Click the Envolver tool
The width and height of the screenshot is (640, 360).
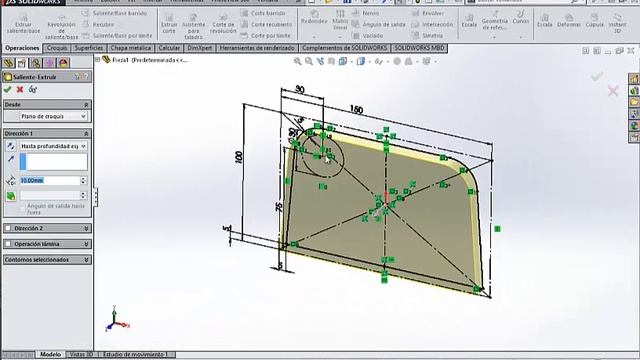click(427, 13)
